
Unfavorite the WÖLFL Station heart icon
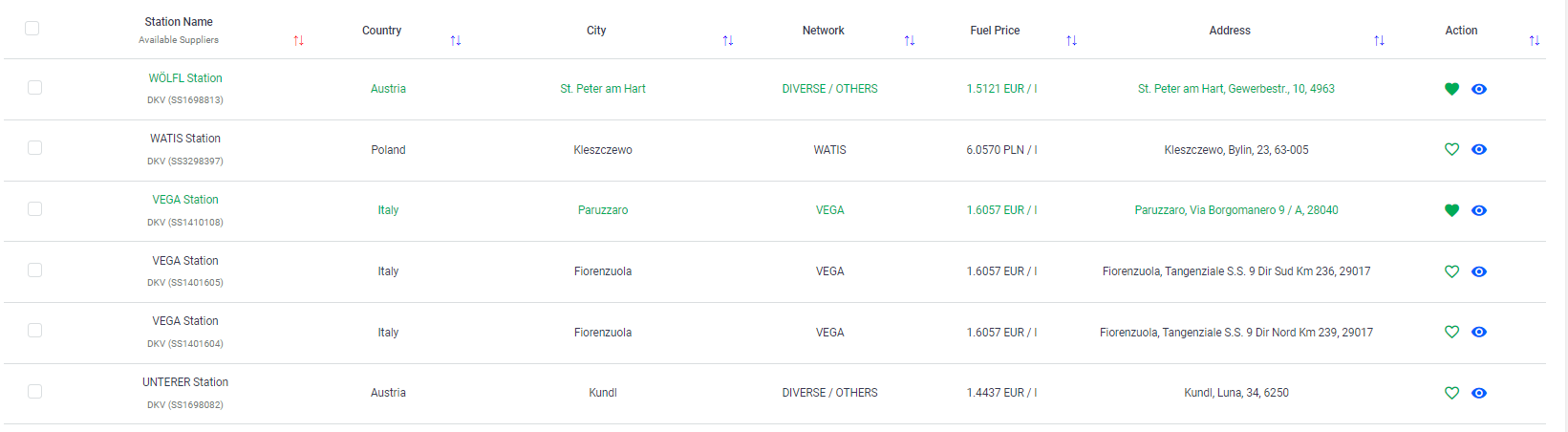tap(1451, 89)
